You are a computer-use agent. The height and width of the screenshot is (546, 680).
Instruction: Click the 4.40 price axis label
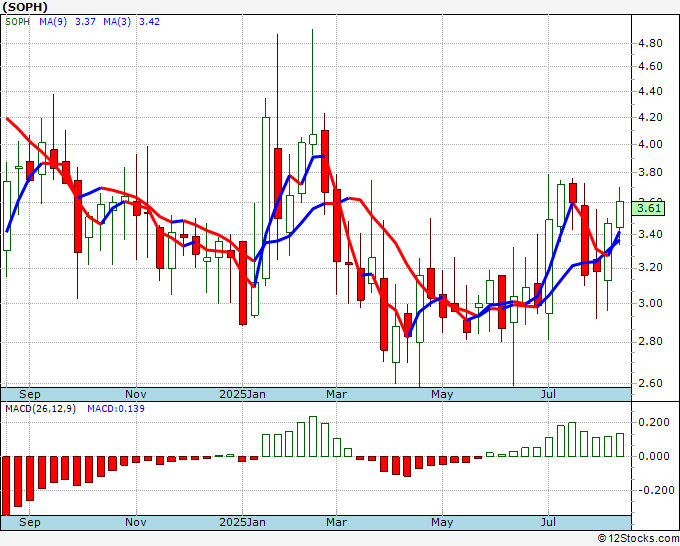pyautogui.click(x=650, y=92)
